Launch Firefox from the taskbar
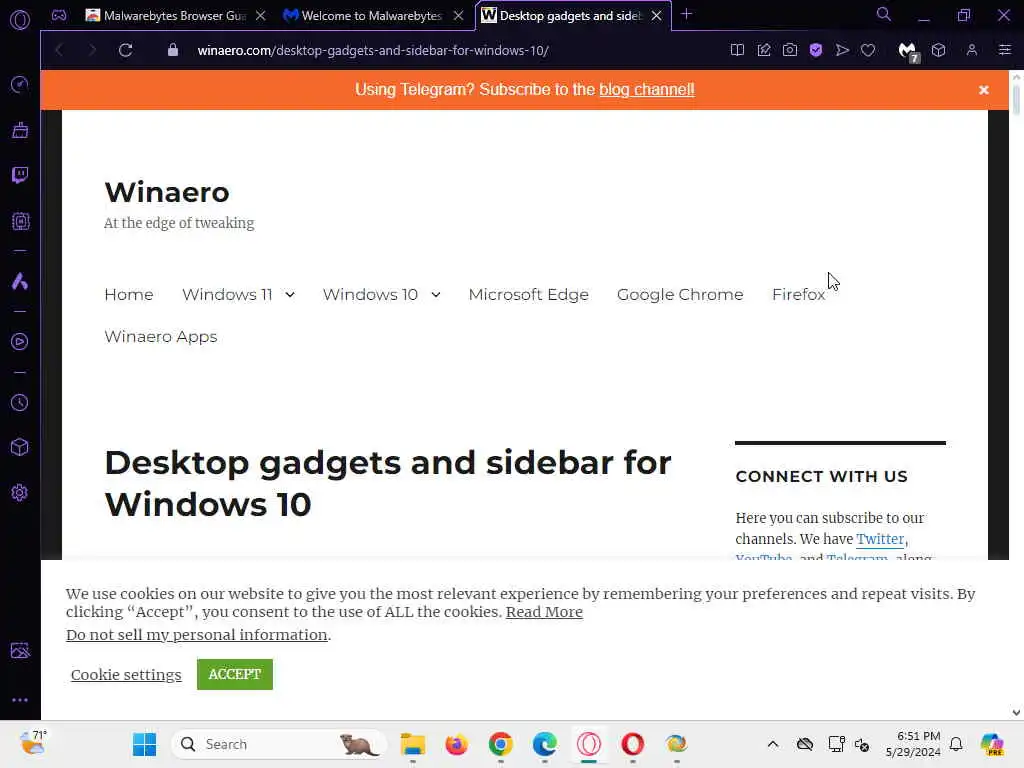 coord(456,744)
